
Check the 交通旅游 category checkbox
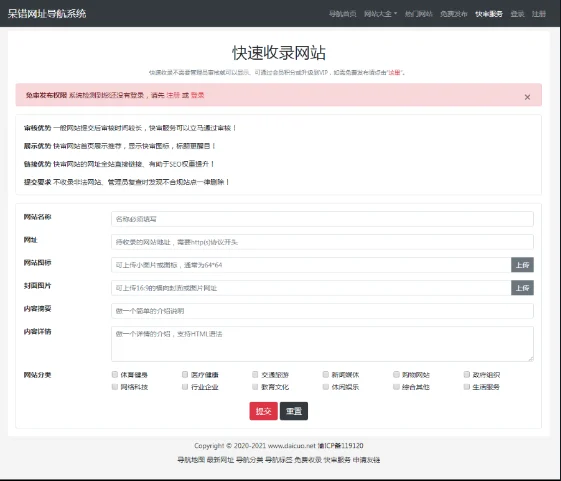(255, 374)
